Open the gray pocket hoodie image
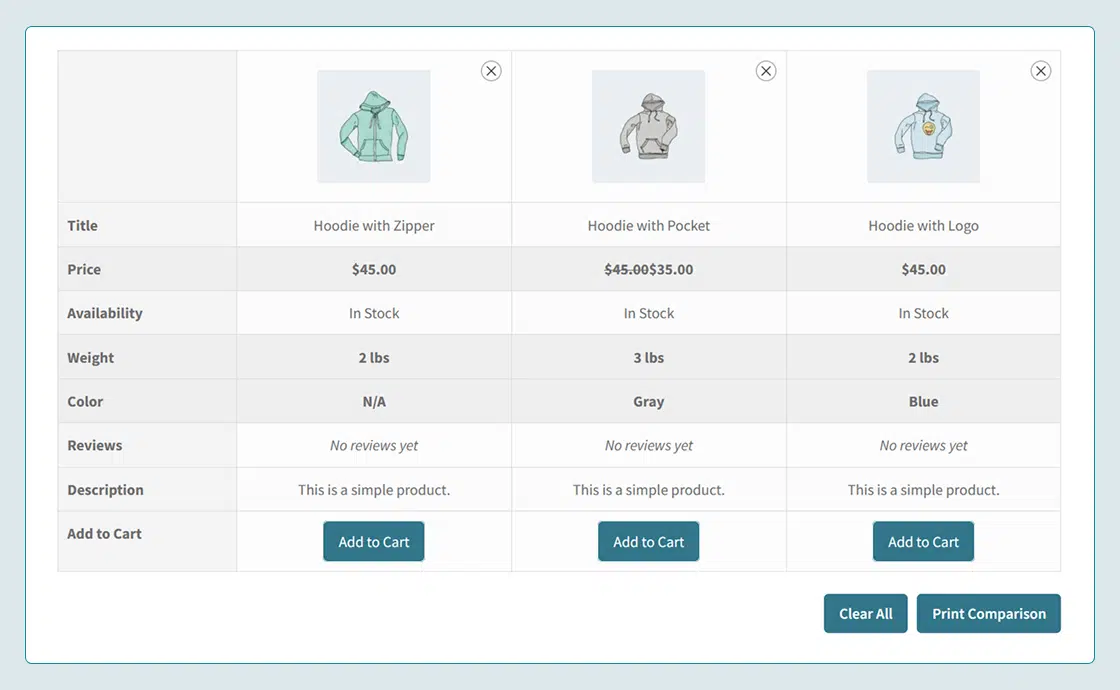 click(x=648, y=127)
